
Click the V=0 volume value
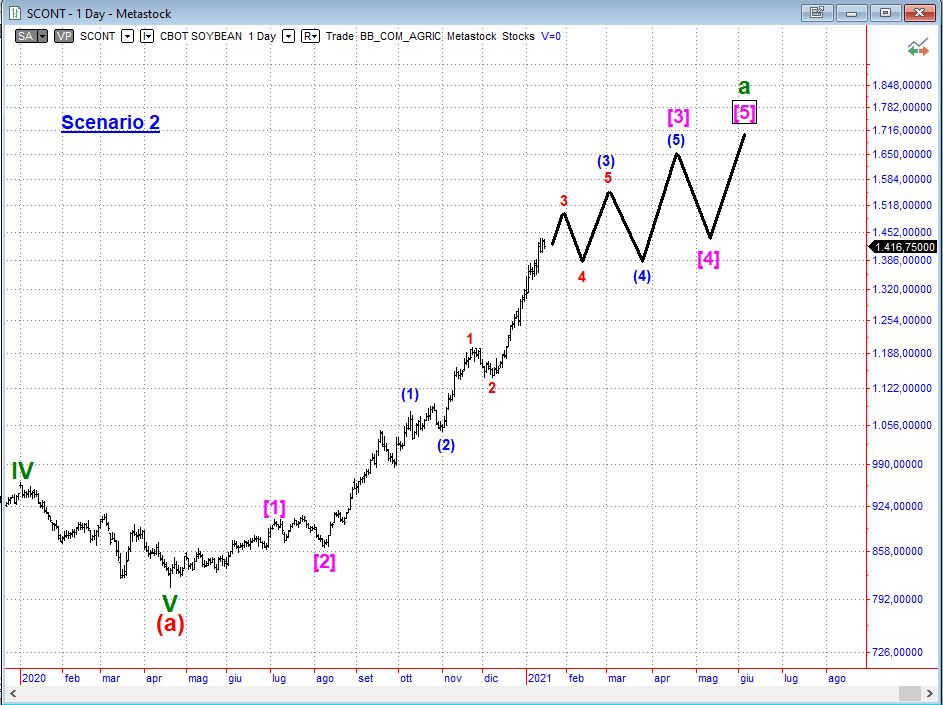(551, 36)
